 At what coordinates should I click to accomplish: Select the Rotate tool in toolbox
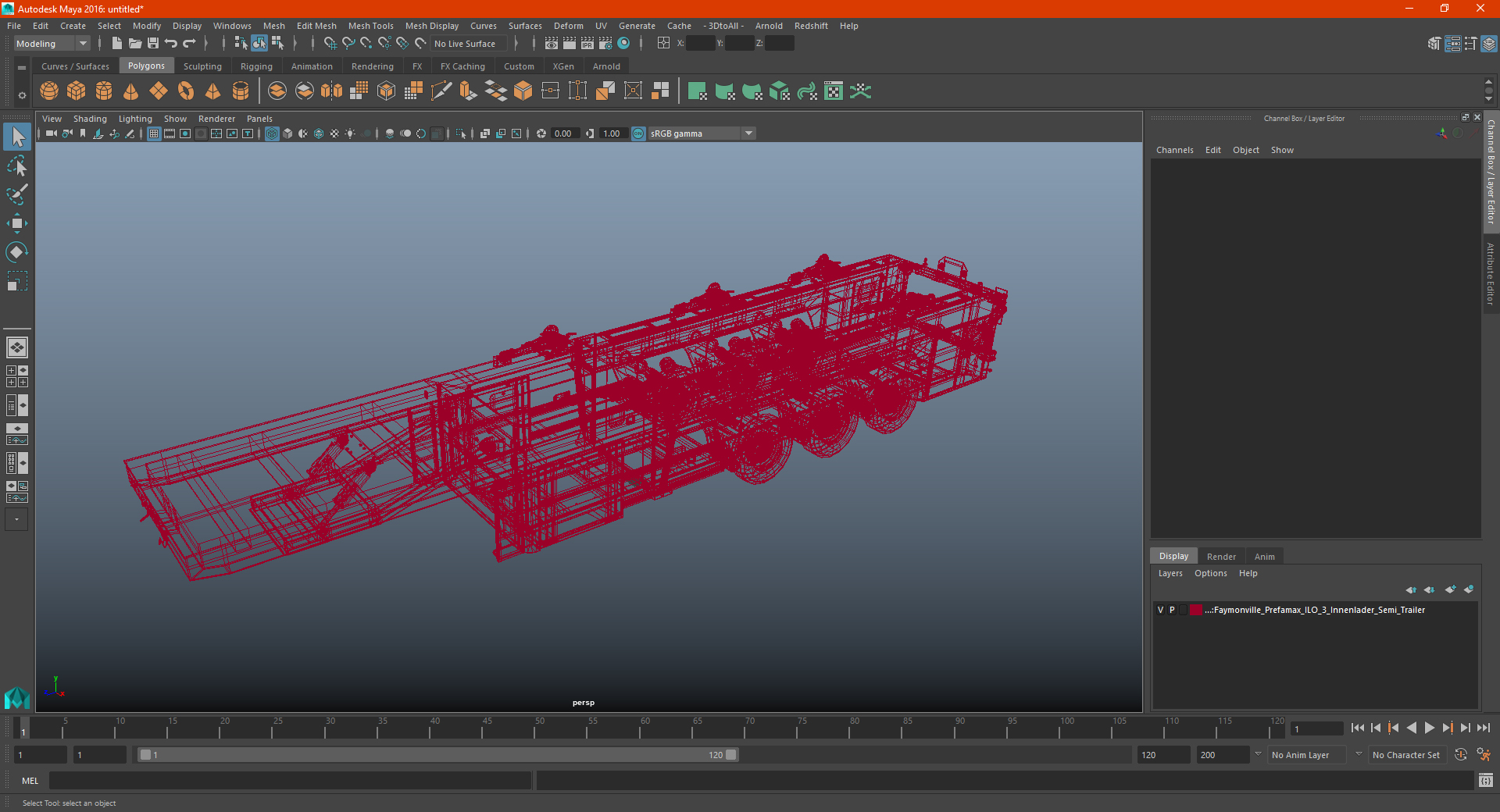tap(16, 252)
